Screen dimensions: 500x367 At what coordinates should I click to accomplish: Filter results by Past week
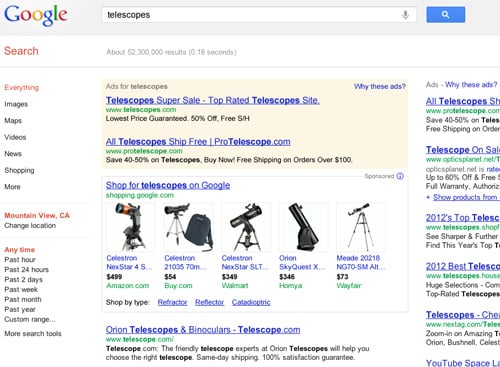pyautogui.click(x=21, y=289)
